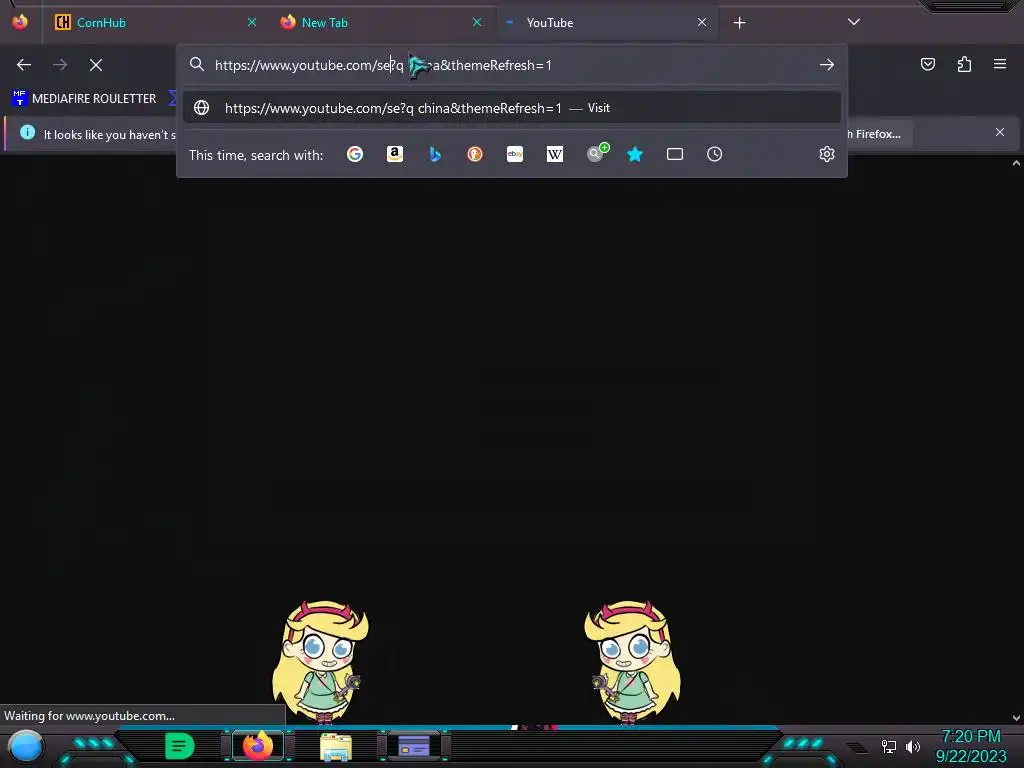Screen dimensions: 1024x768
Task: Close the CornHub tab
Action: coord(252,22)
